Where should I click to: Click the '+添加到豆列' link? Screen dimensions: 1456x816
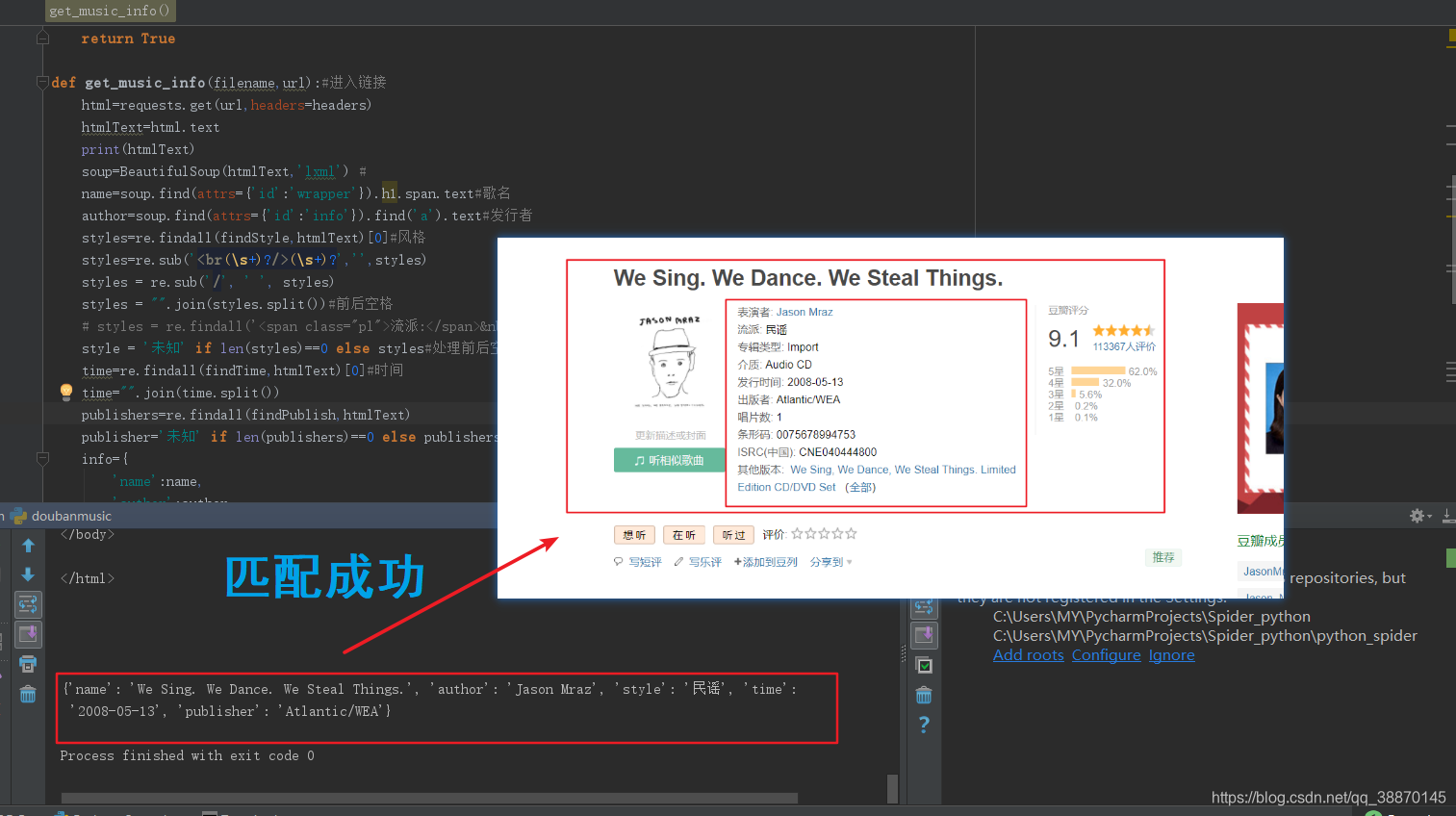[766, 562]
